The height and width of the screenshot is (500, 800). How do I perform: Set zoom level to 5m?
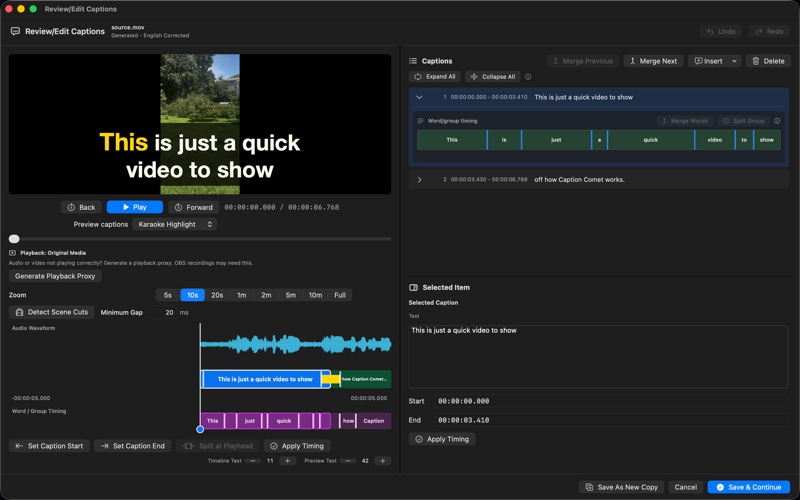[x=290, y=295]
